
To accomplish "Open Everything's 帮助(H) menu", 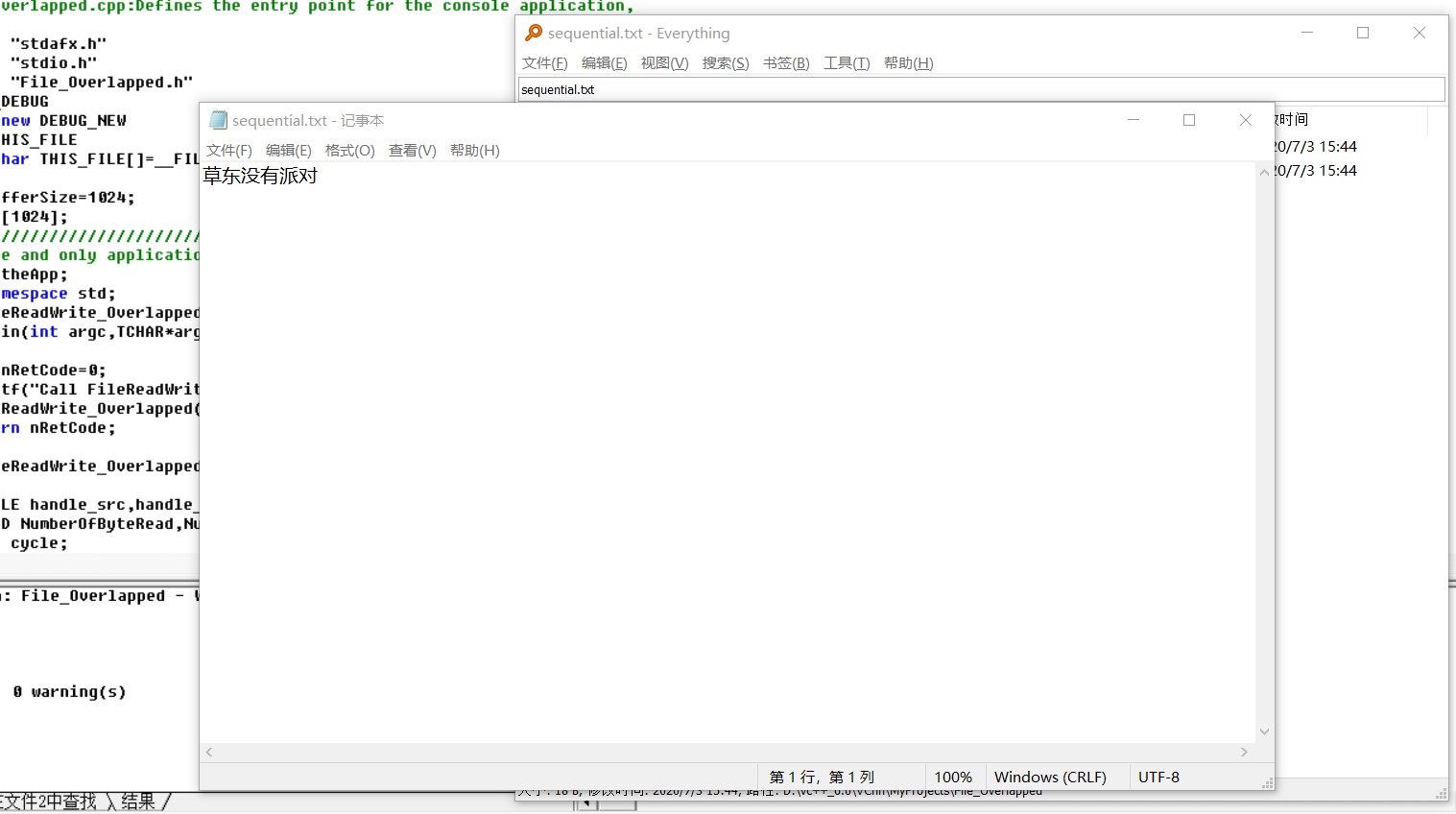I will 909,63.
